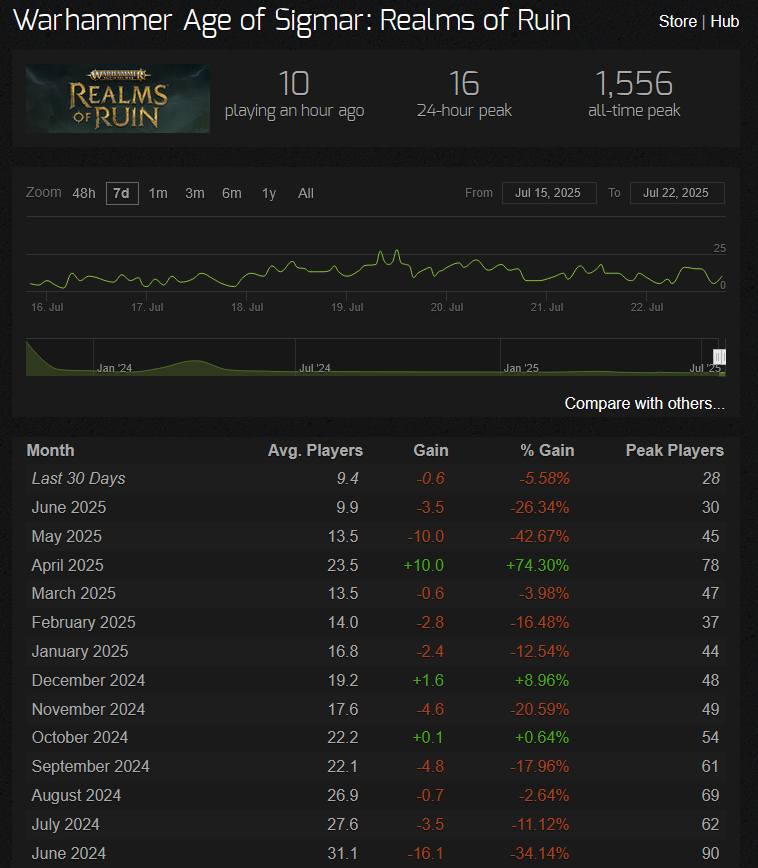
Task: Switch chart zoom to 6m
Action: [x=231, y=193]
